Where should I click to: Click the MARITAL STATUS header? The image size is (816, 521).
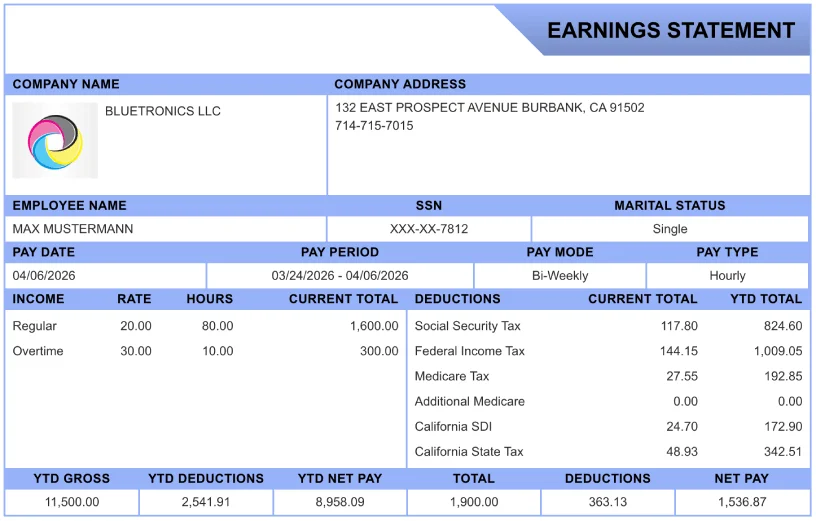coord(670,206)
